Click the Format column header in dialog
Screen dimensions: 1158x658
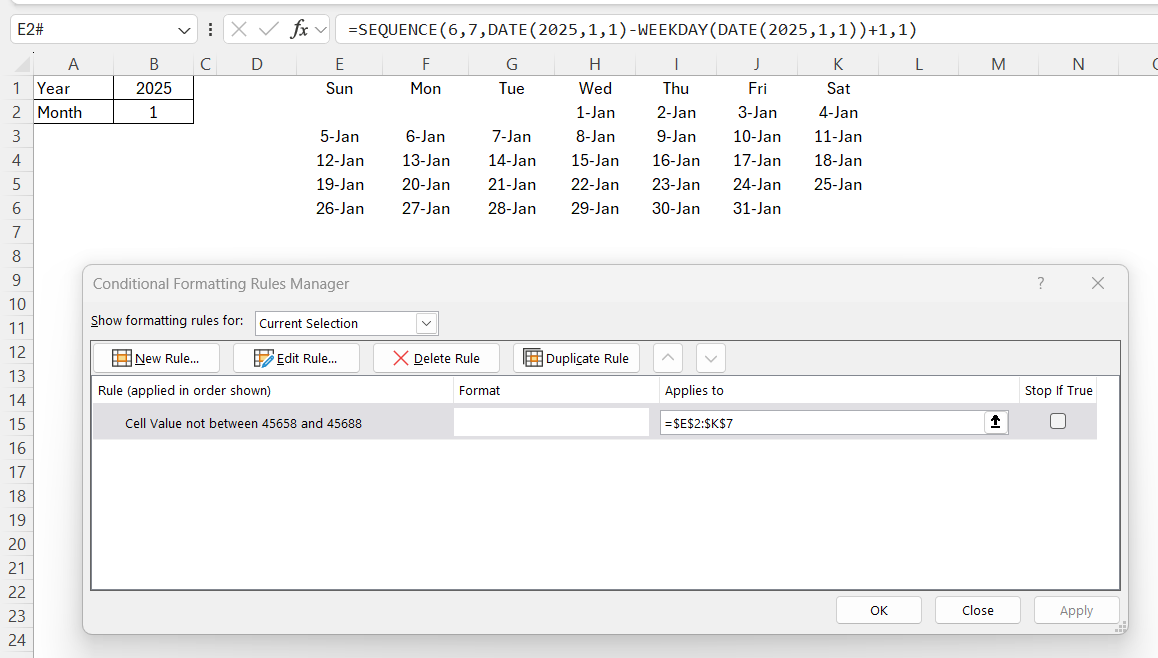click(x=556, y=390)
